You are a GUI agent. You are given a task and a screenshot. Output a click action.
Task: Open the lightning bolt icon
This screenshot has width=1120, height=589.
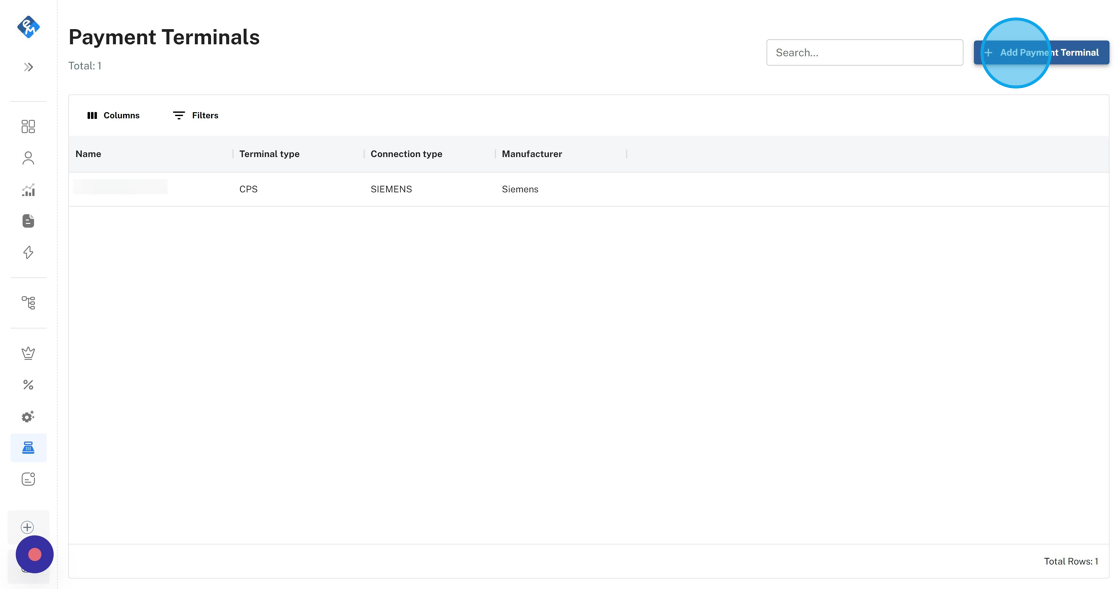(28, 253)
